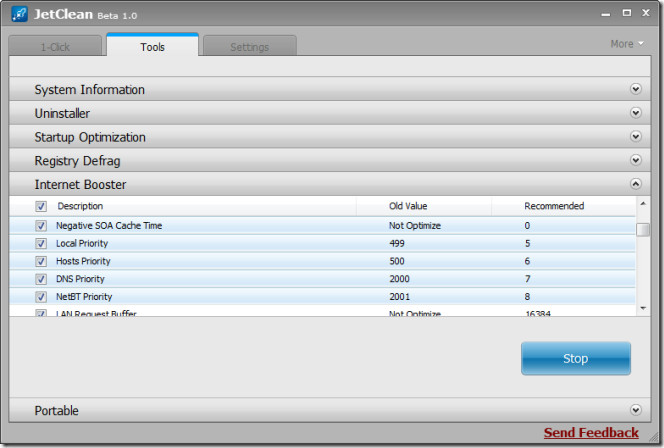Click the Stop button
Image resolution: width=664 pixels, height=448 pixels.
[x=575, y=359]
